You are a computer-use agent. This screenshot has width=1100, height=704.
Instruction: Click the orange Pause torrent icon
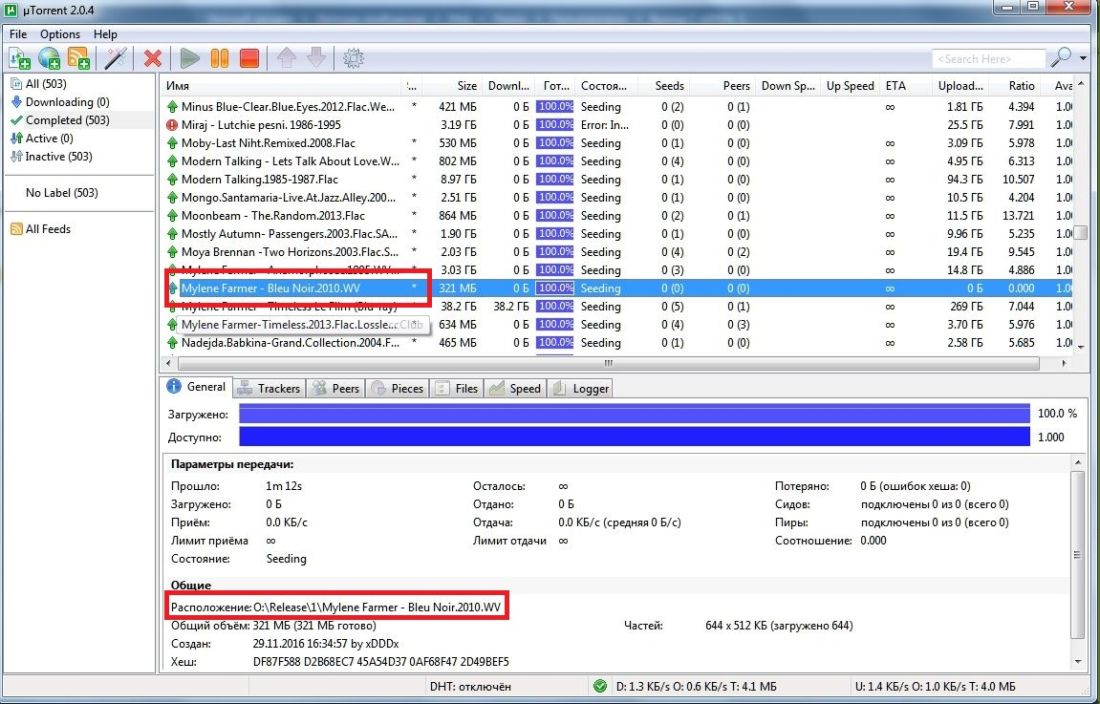click(x=220, y=58)
